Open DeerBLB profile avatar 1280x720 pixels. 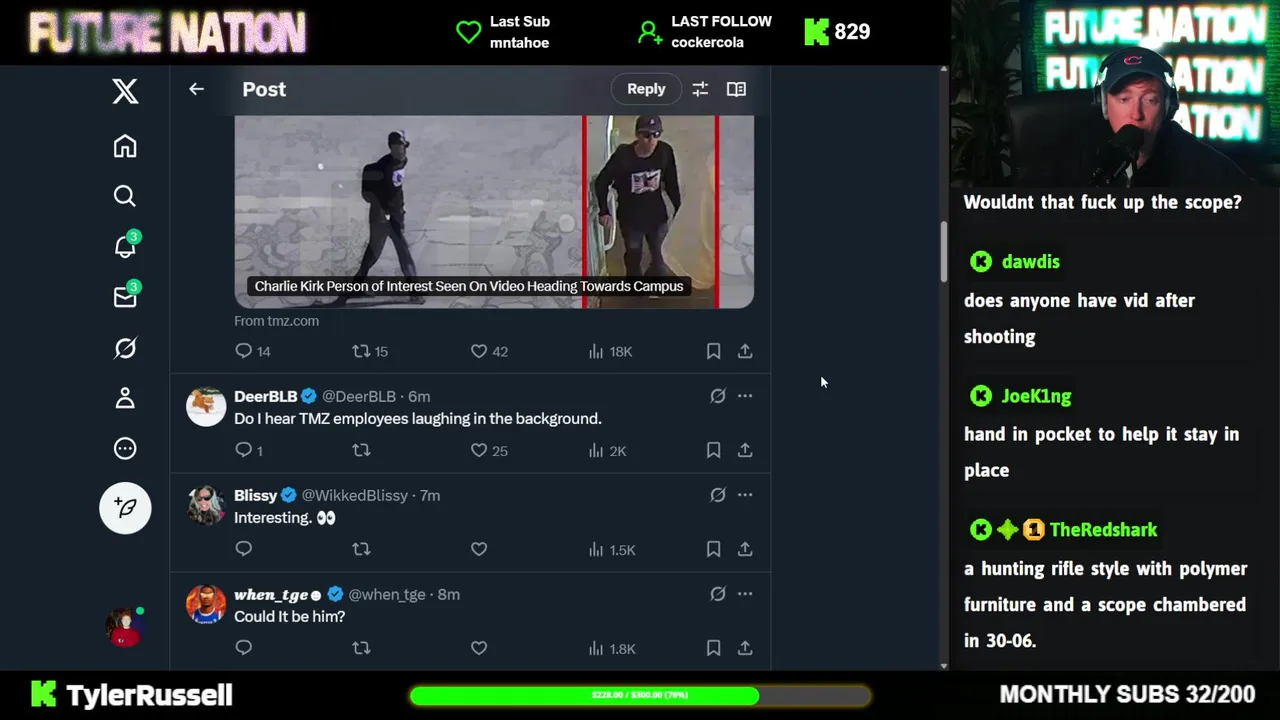coord(206,407)
